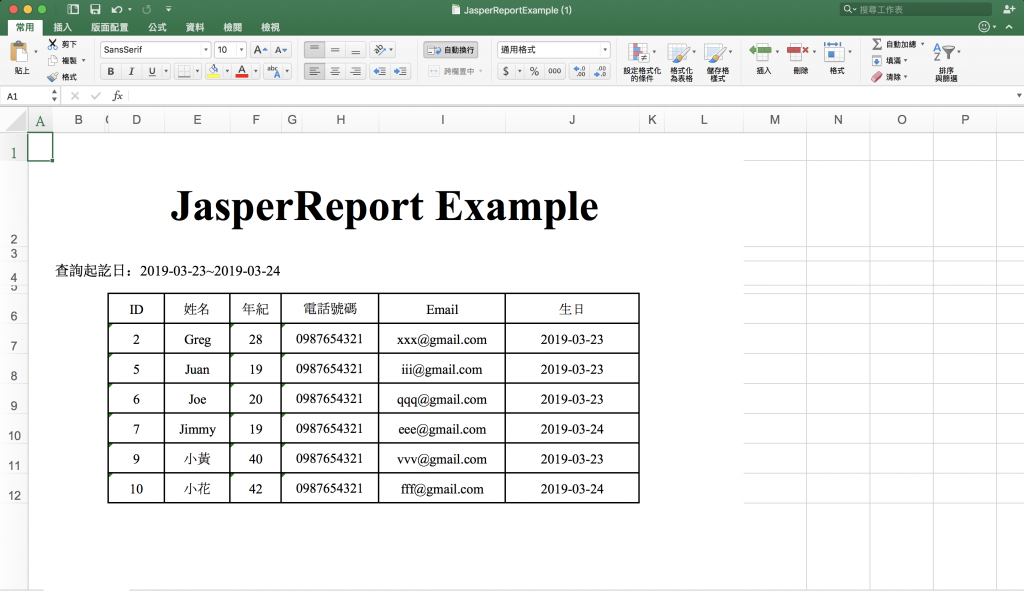Click the share add-person icon
Screen dimensions: 1024x591
point(1009,9)
